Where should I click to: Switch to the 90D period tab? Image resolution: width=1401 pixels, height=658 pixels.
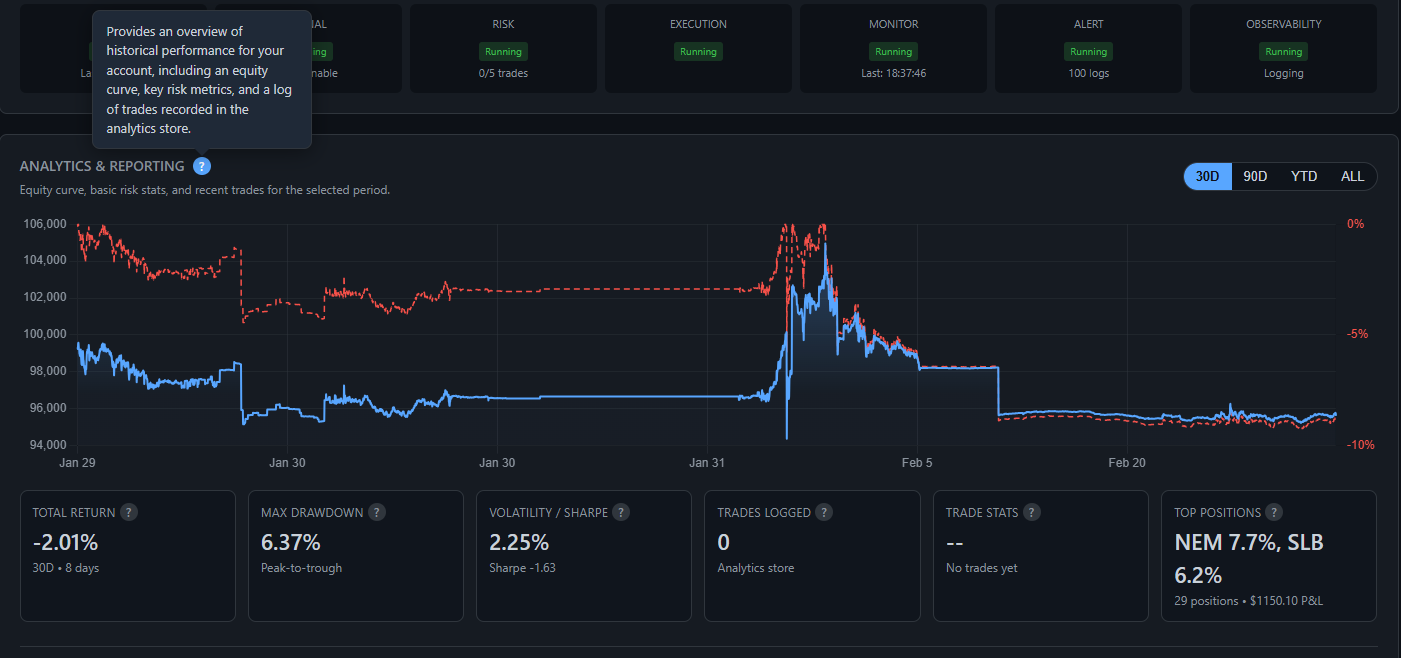(1255, 176)
